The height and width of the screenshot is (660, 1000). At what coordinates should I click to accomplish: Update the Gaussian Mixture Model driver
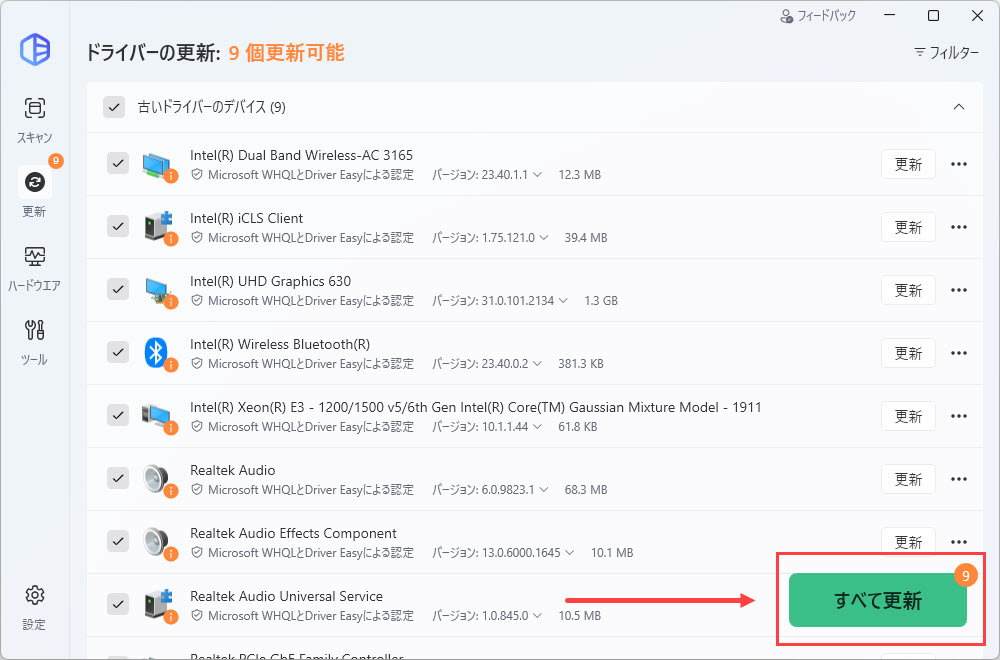(908, 416)
